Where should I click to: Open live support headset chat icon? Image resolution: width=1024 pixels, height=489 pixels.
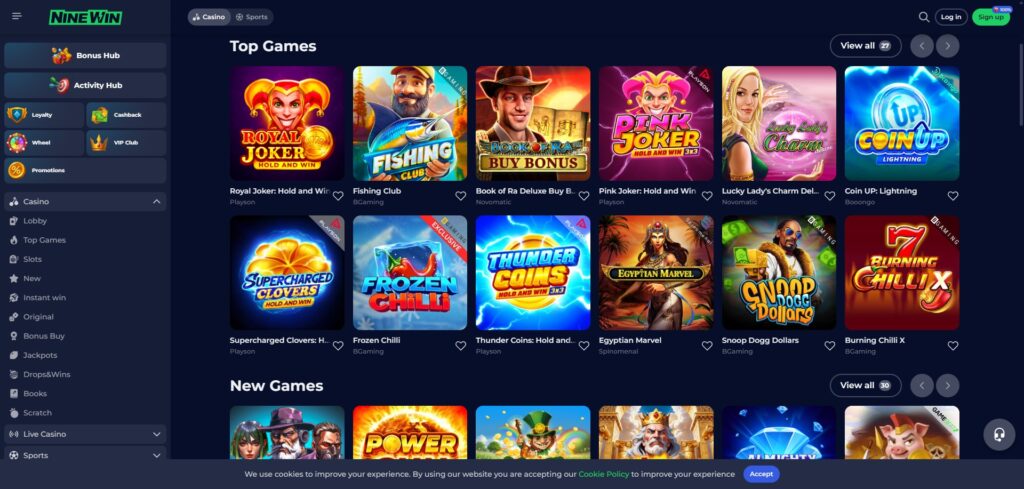(x=999, y=435)
